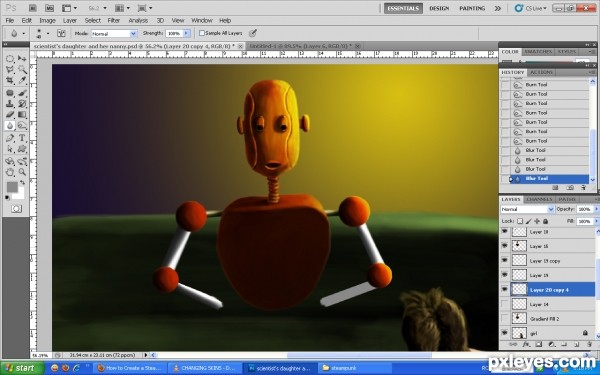Select the Move tool
Screen dimensions: 600x375
pyautogui.click(x=22, y=59)
